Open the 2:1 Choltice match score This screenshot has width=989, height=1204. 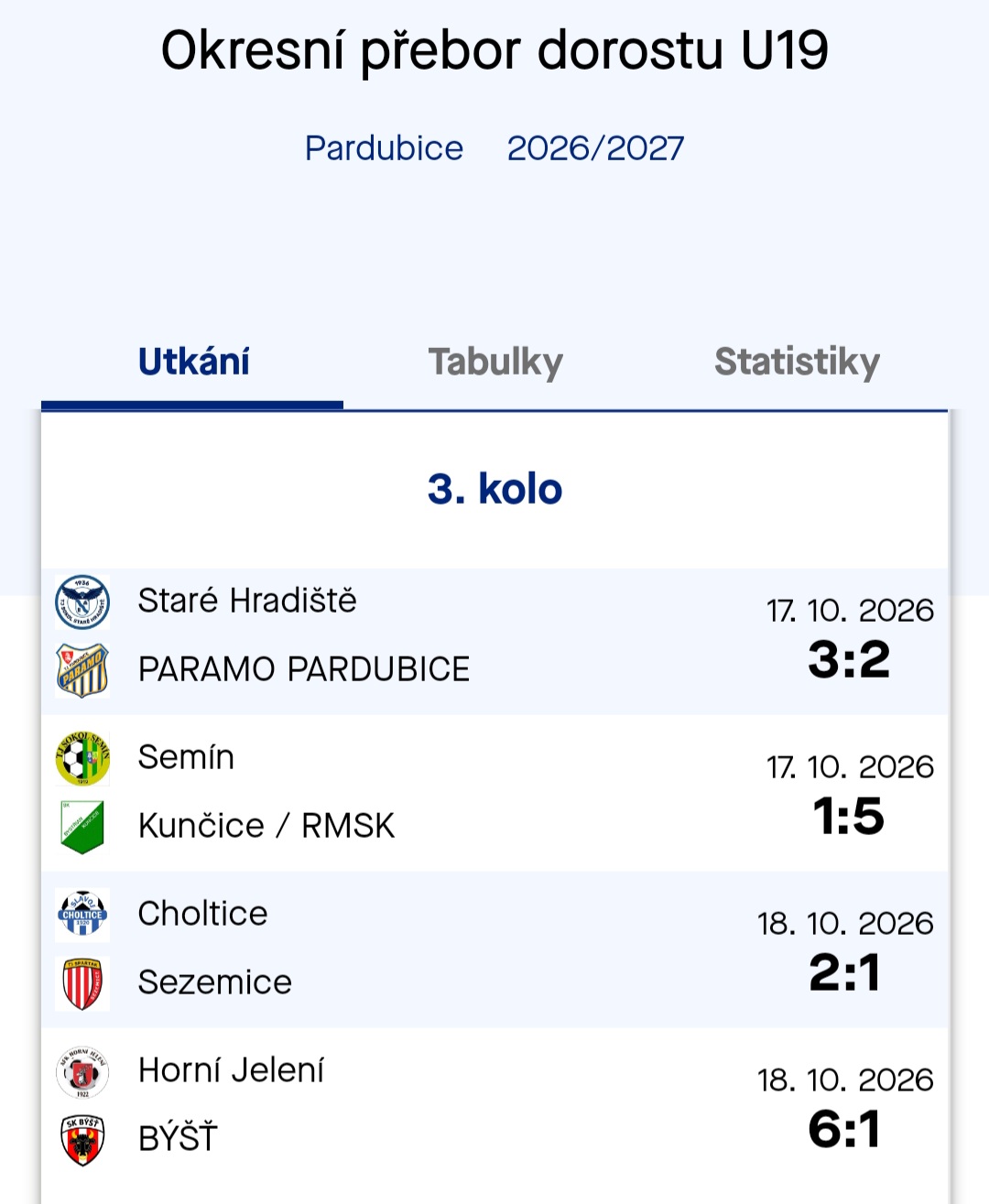(x=845, y=972)
